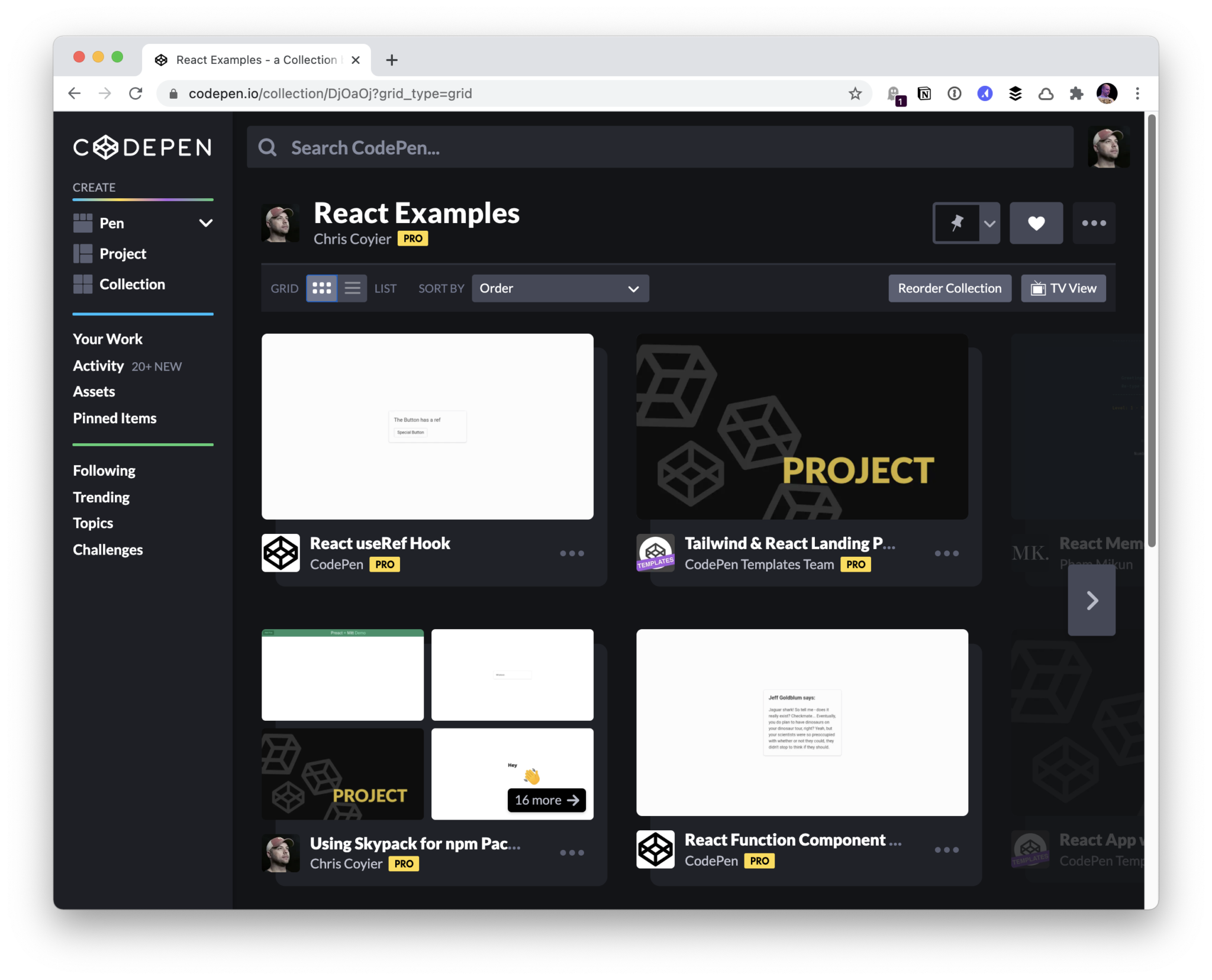
Task: Switch to grid layout view
Action: tap(321, 288)
